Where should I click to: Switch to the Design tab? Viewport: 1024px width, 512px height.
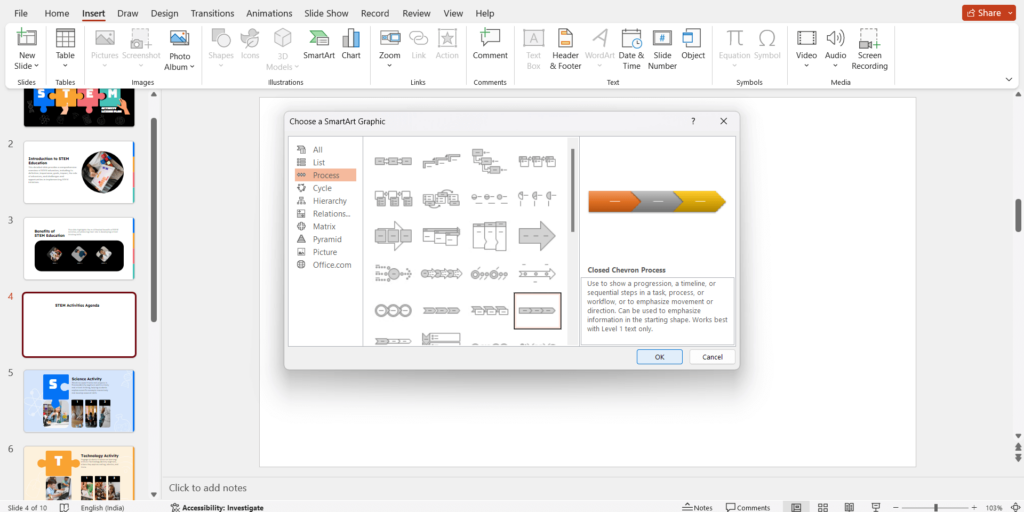coord(164,13)
